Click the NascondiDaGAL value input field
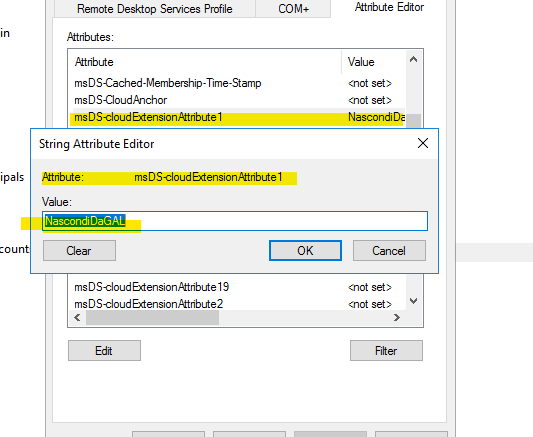This screenshot has width=533, height=437. pos(235,221)
